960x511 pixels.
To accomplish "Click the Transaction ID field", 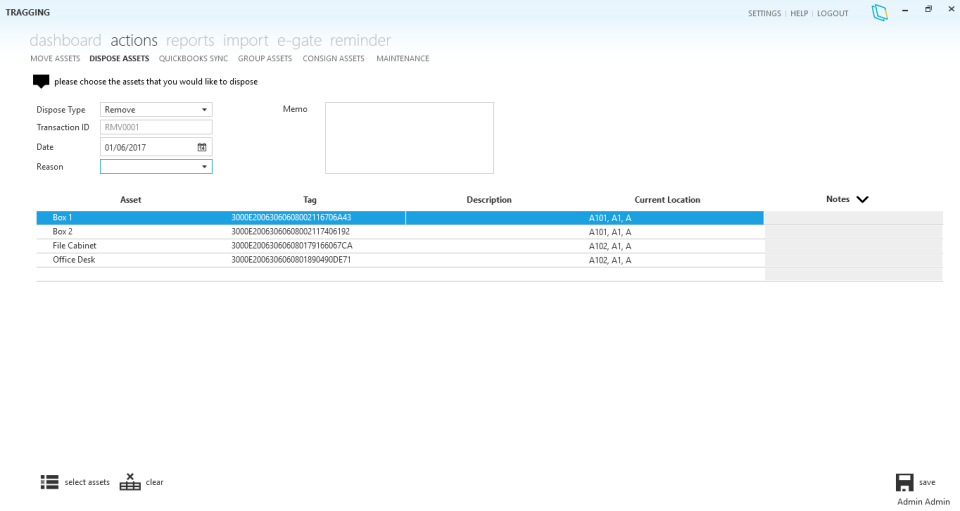I will 156,127.
